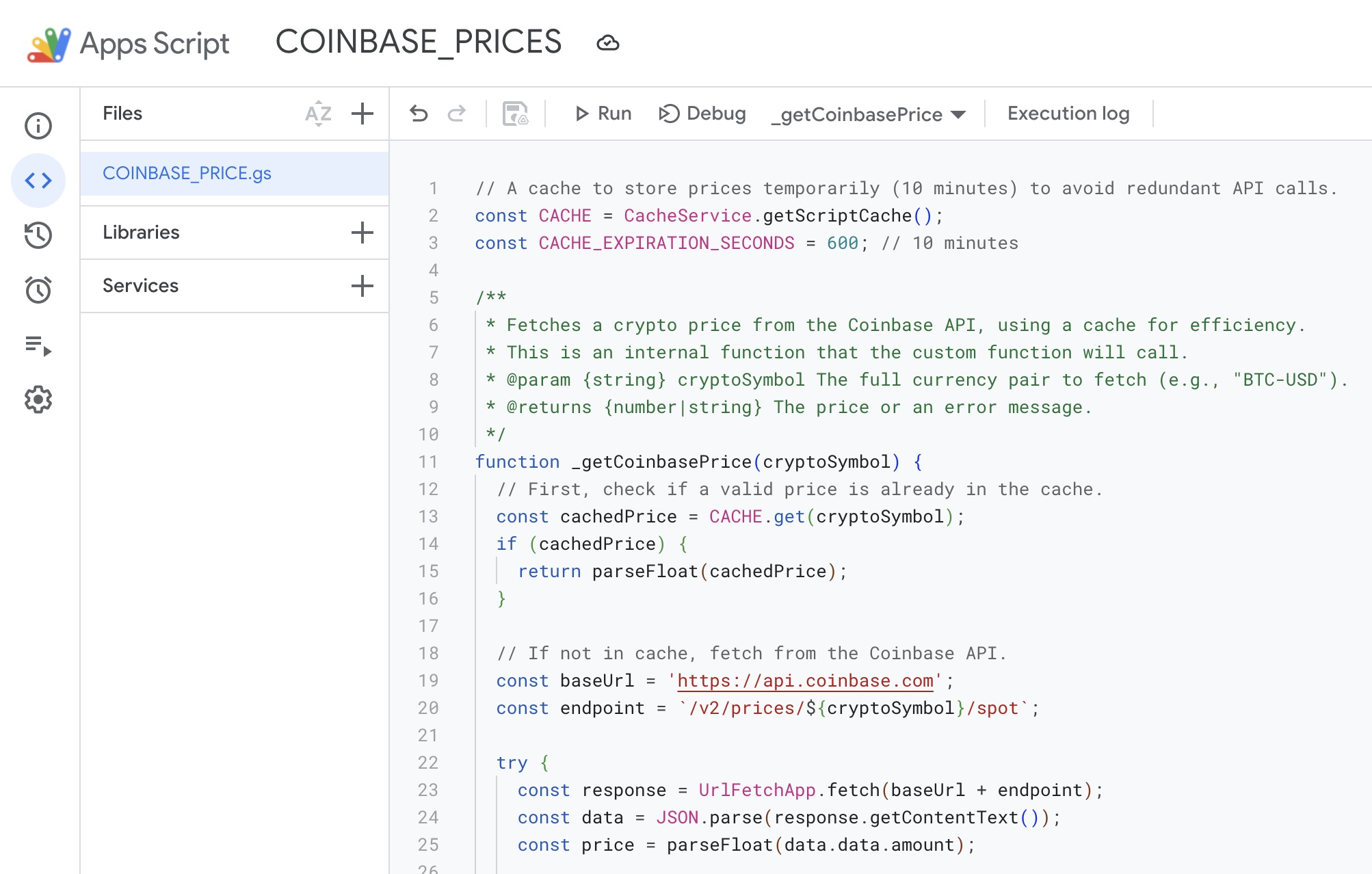Click the first-line cache comment
Viewport: 1372px width, 874px height.
(906, 189)
